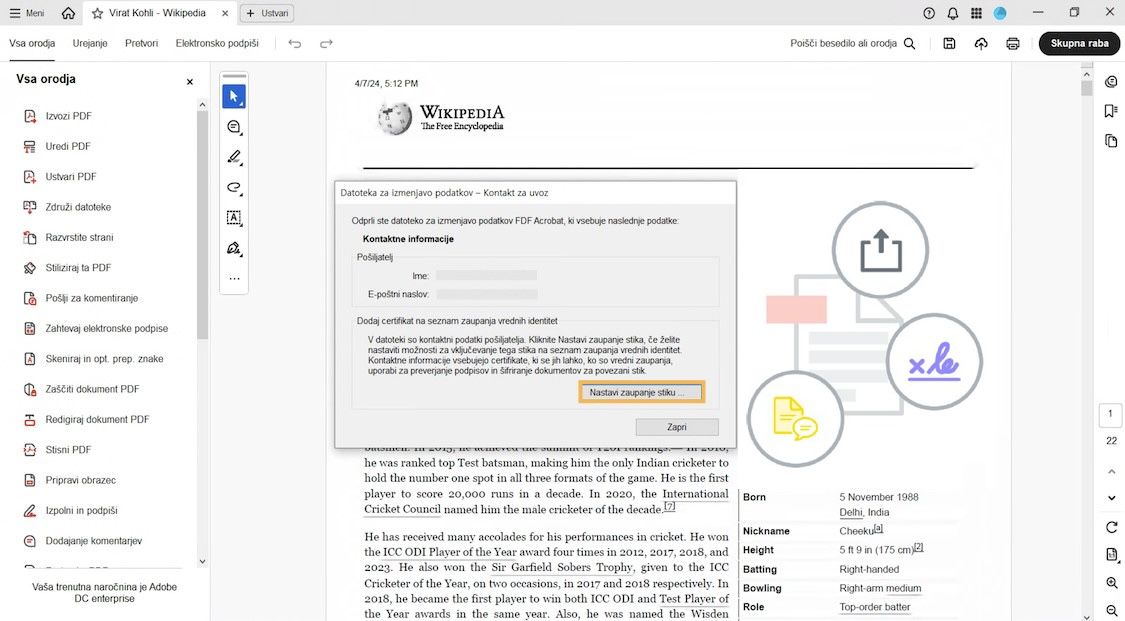
Task: Click the rotate view icon
Action: 1111,527
